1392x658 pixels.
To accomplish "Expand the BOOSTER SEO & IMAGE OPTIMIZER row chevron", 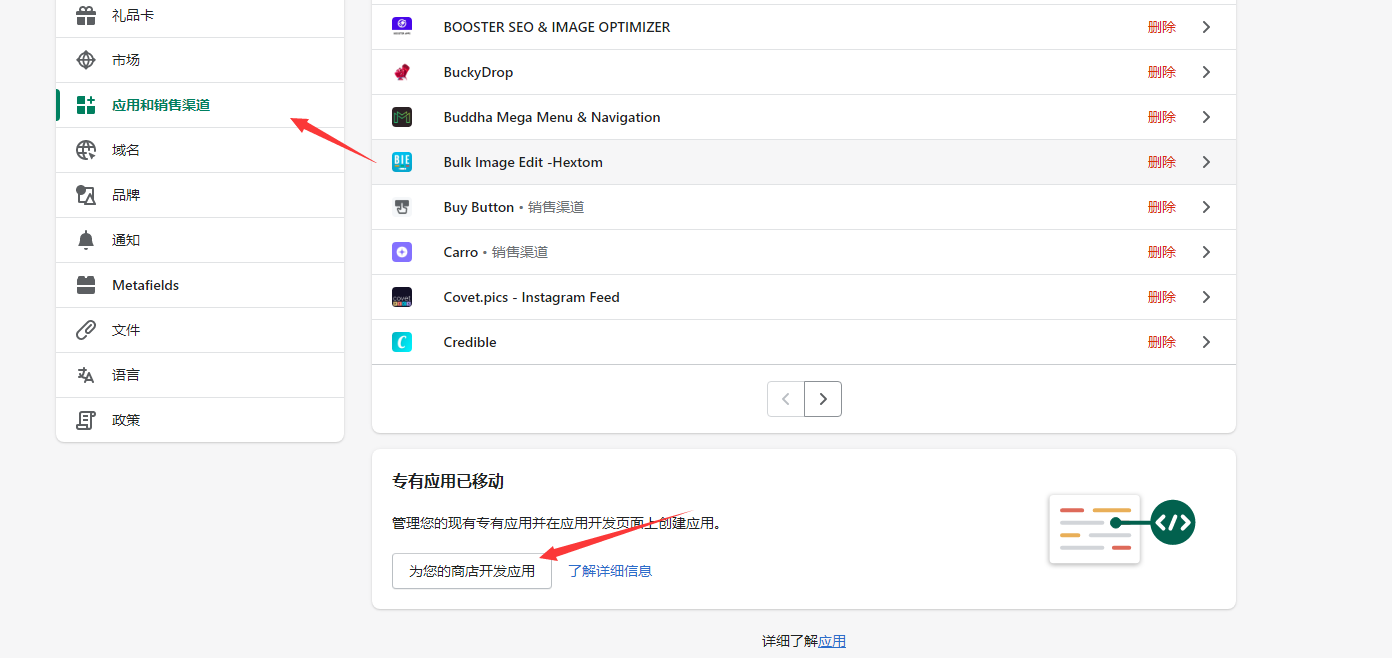I will (x=1206, y=27).
